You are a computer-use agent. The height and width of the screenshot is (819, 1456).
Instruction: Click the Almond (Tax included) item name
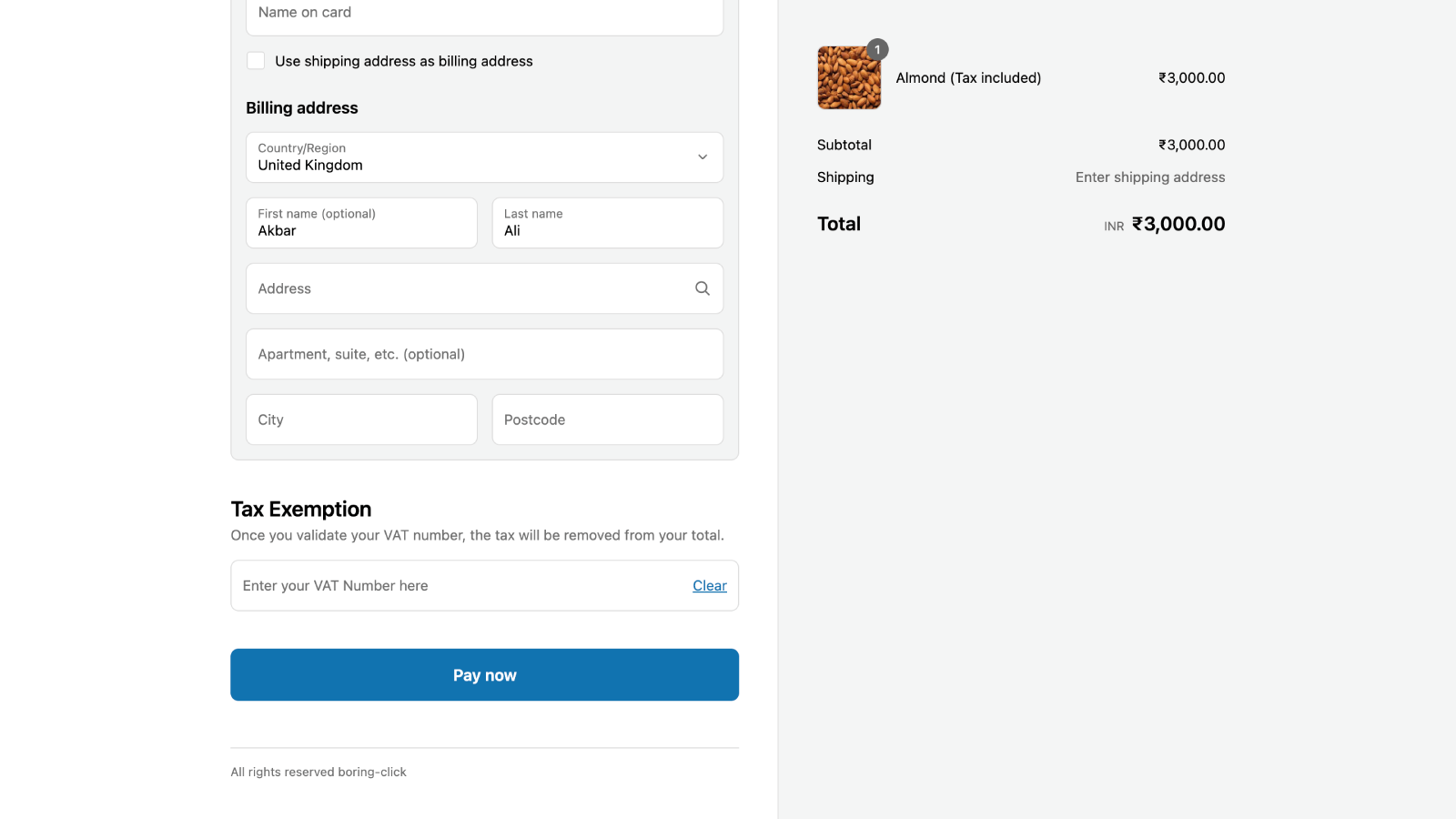[968, 78]
